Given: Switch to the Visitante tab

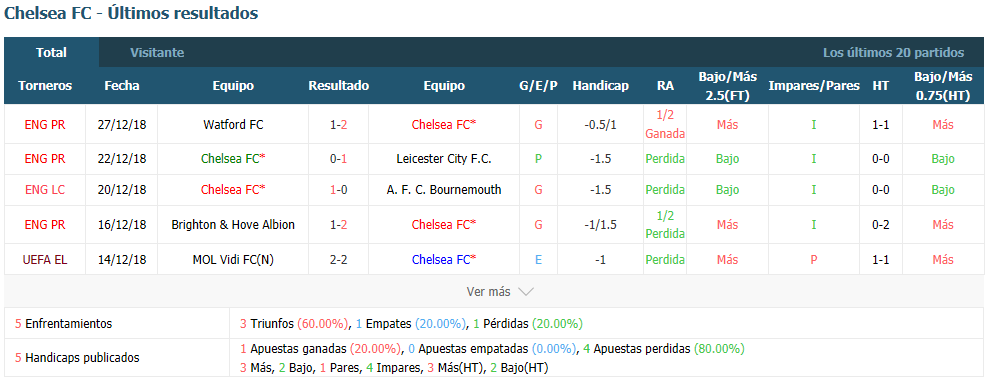Looking at the screenshot, I should tap(157, 53).
